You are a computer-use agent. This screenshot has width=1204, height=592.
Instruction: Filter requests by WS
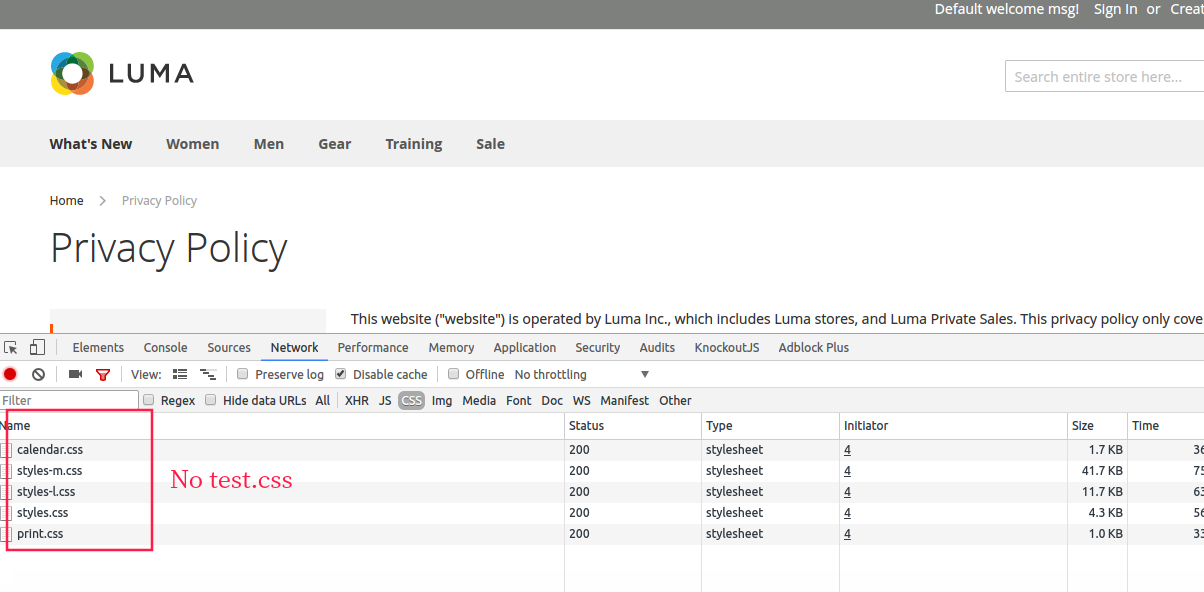[582, 400]
